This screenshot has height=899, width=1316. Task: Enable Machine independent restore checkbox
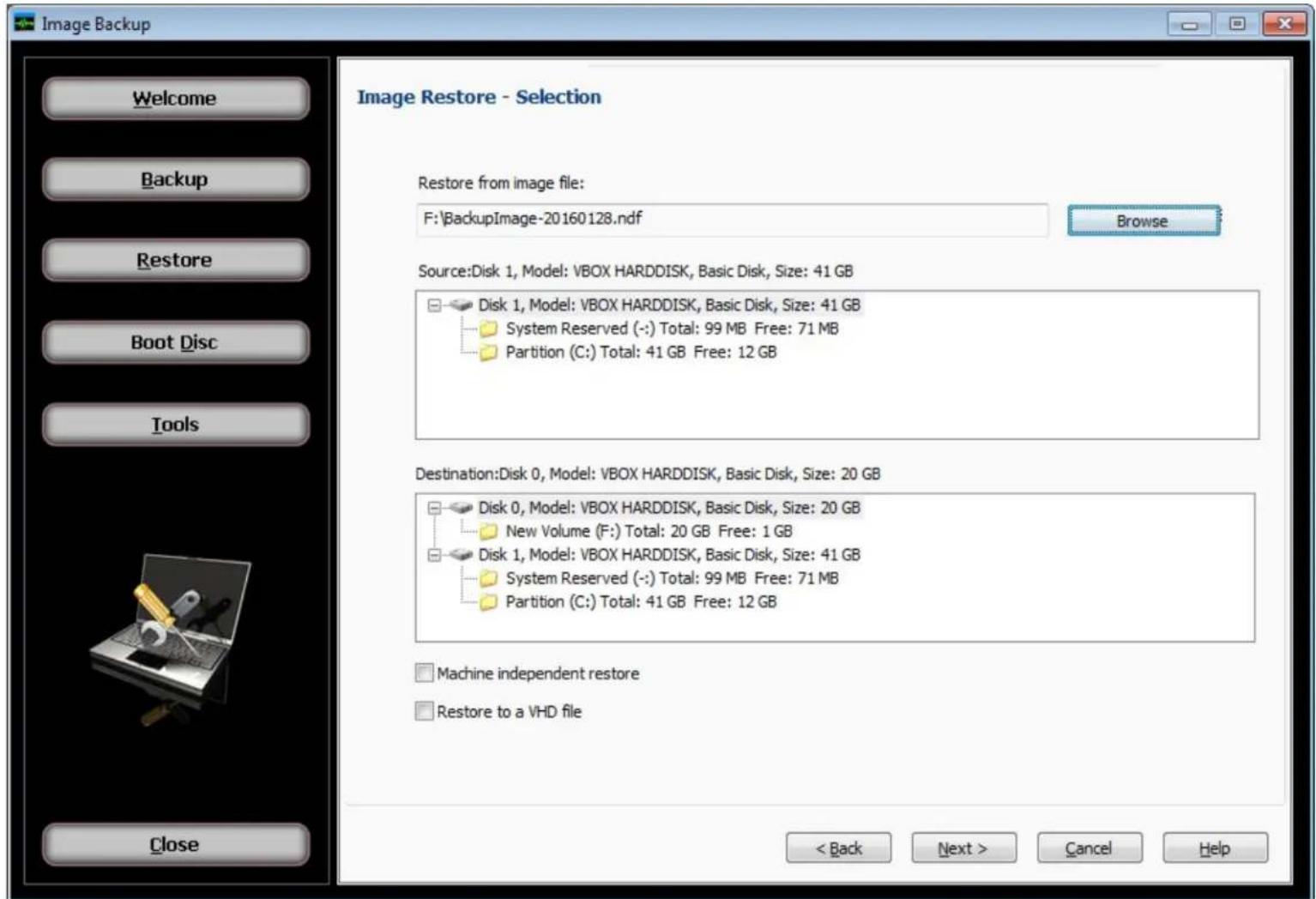coord(424,673)
